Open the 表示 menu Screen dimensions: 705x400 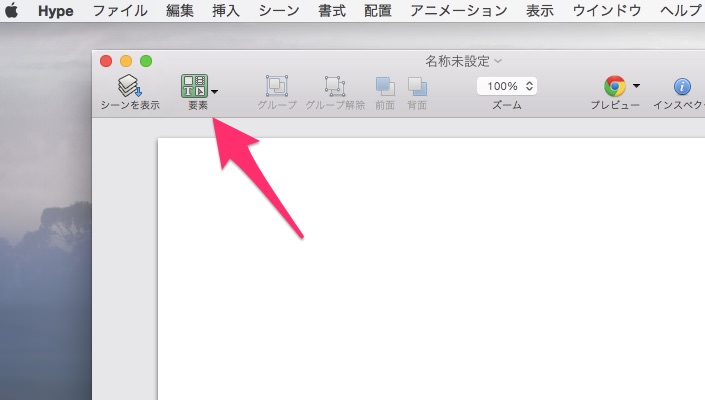(x=540, y=10)
